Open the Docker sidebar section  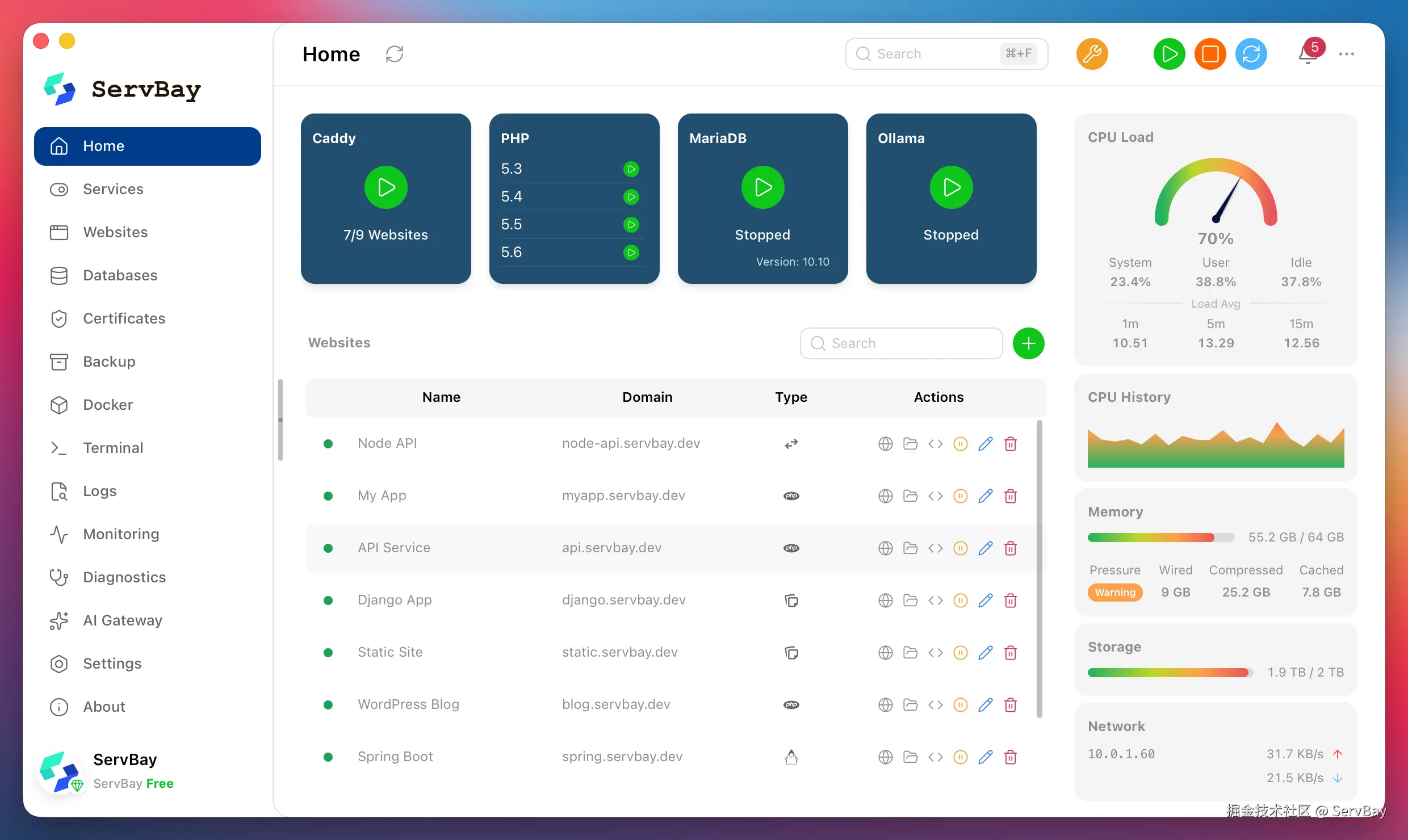[x=108, y=405]
